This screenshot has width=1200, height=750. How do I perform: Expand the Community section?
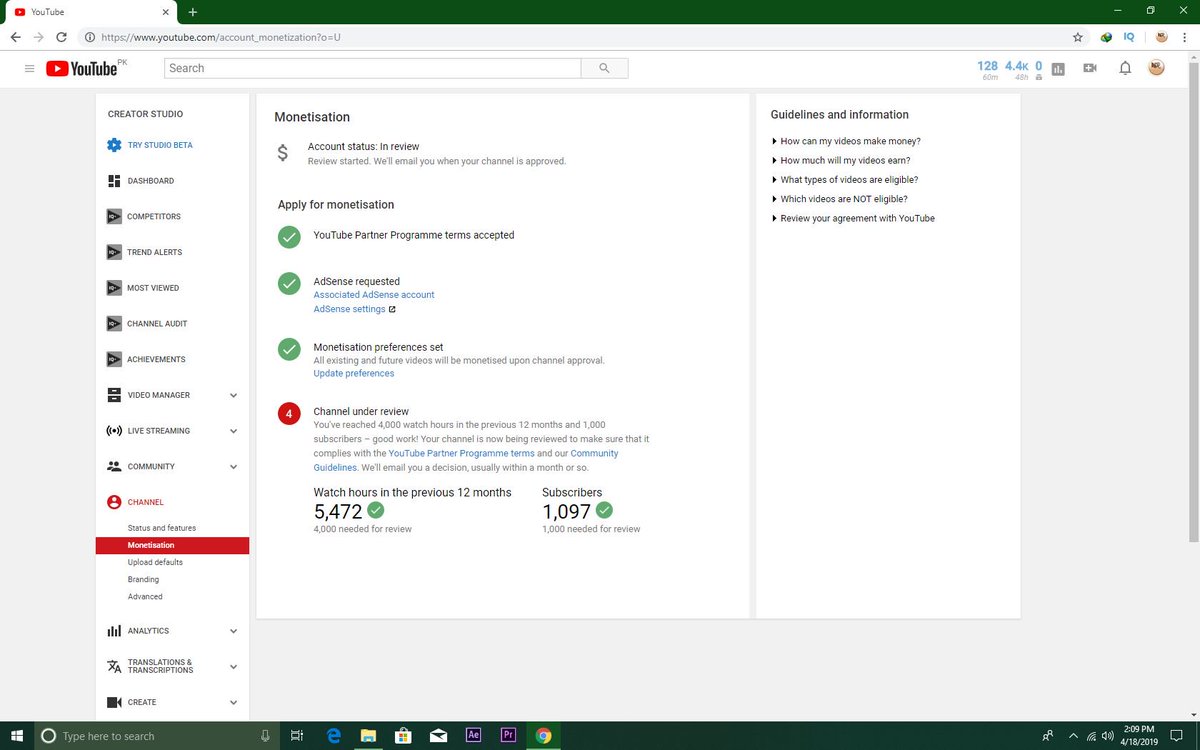(x=234, y=467)
